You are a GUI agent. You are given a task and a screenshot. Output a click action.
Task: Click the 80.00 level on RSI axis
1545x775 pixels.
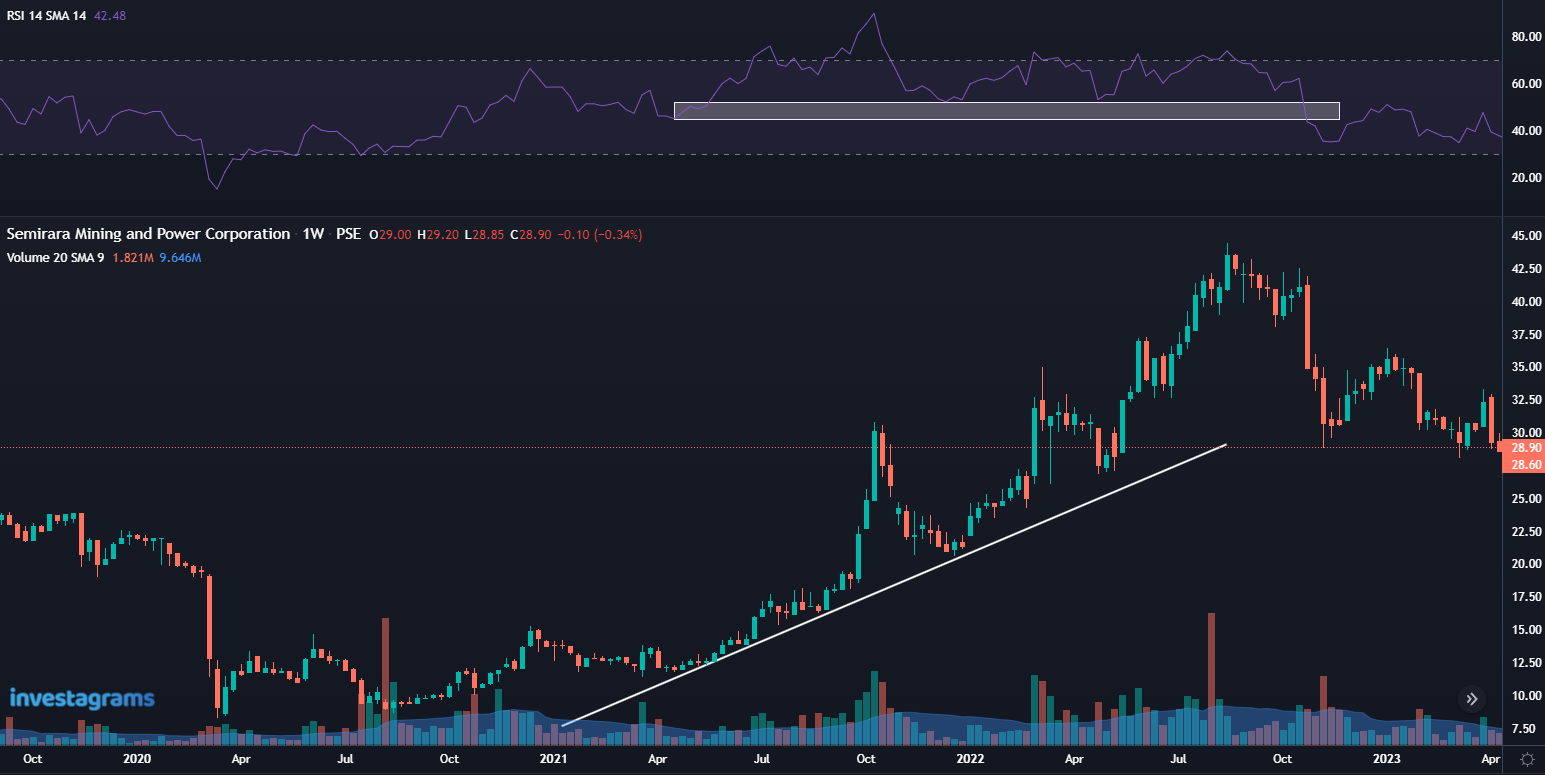pos(1525,37)
